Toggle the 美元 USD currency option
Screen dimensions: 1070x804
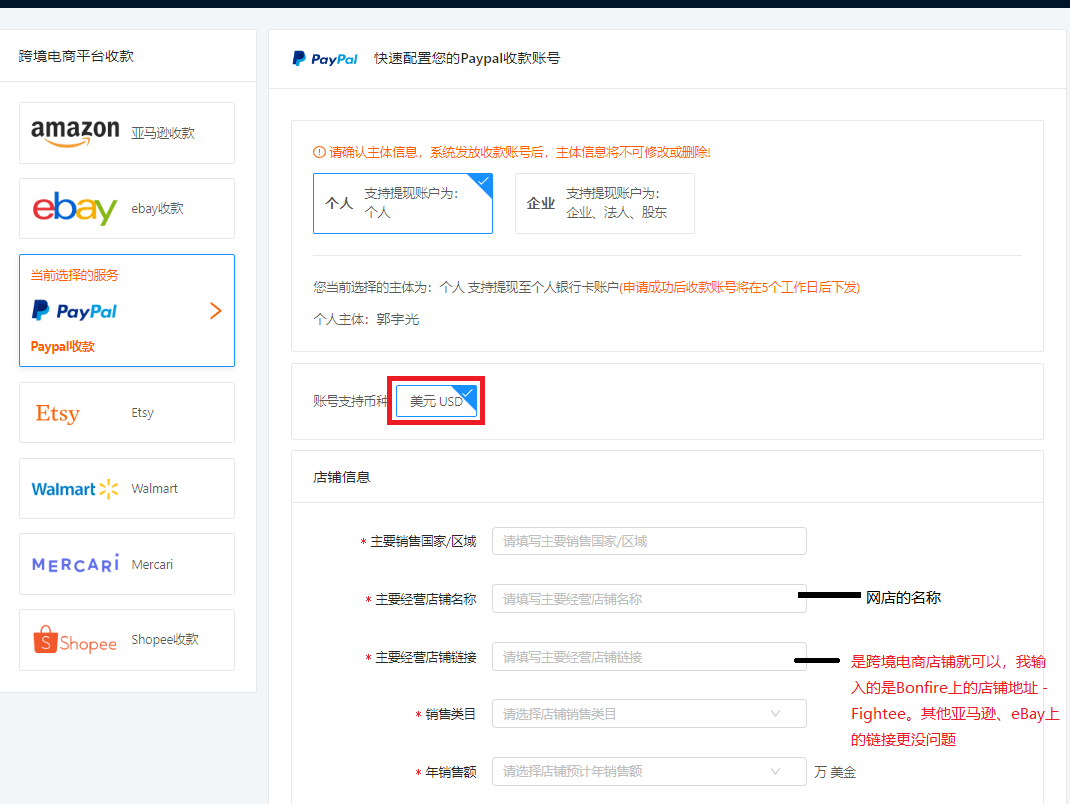click(436, 401)
